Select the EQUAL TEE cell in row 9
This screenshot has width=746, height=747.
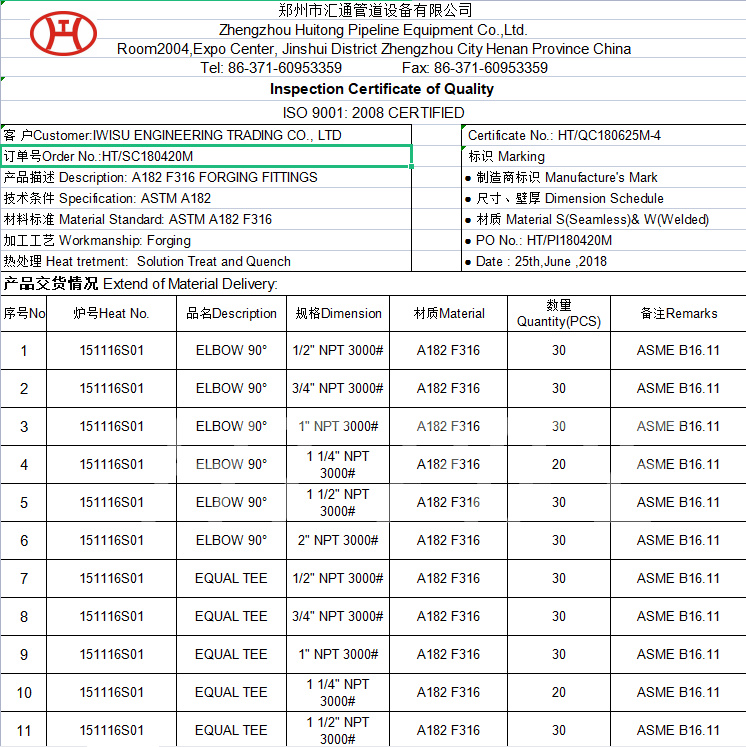[x=232, y=655]
